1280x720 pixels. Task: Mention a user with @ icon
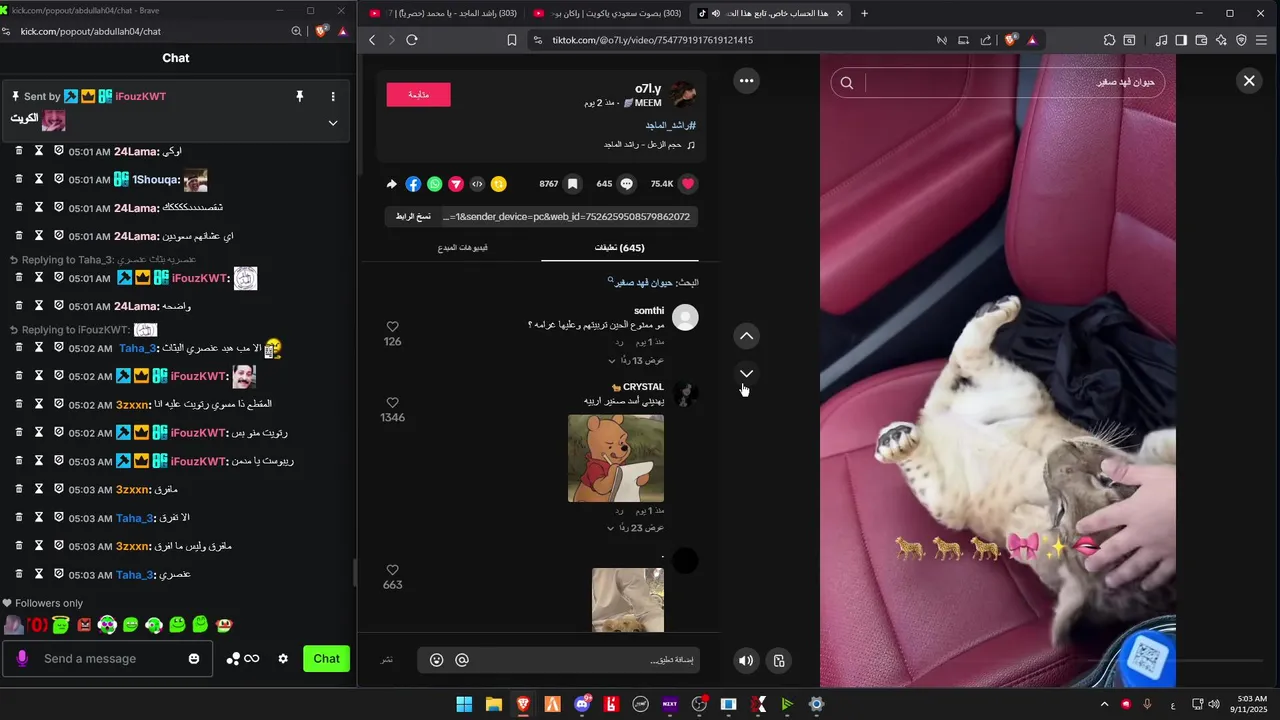(x=461, y=660)
